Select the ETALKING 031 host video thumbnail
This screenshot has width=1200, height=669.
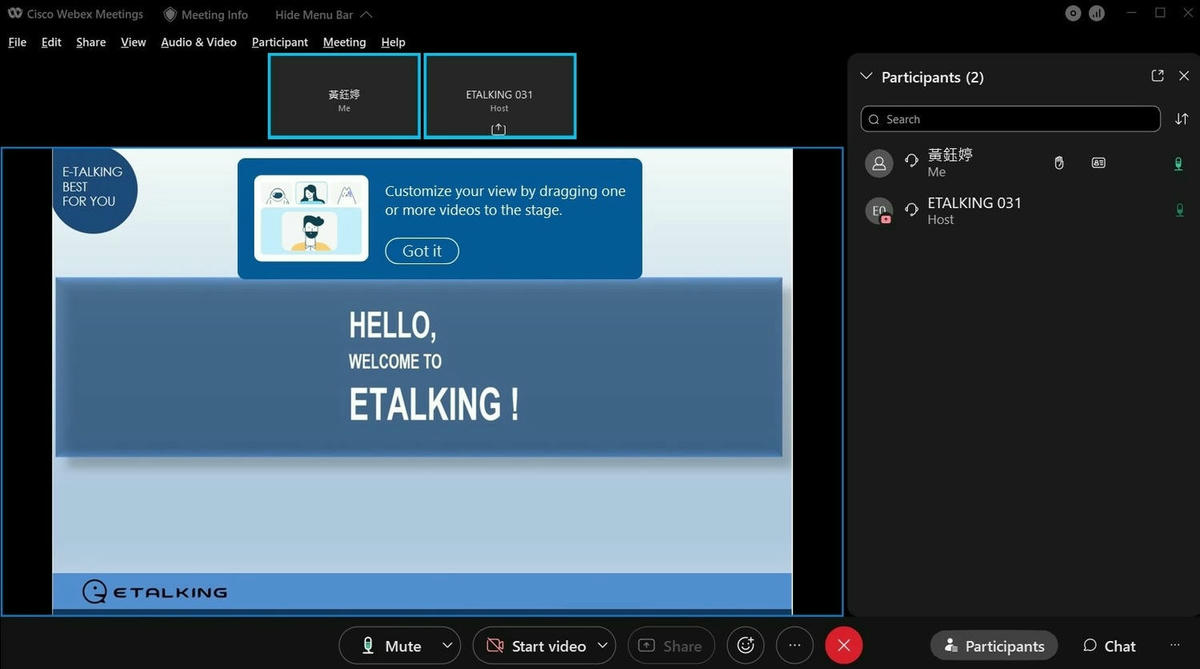500,96
